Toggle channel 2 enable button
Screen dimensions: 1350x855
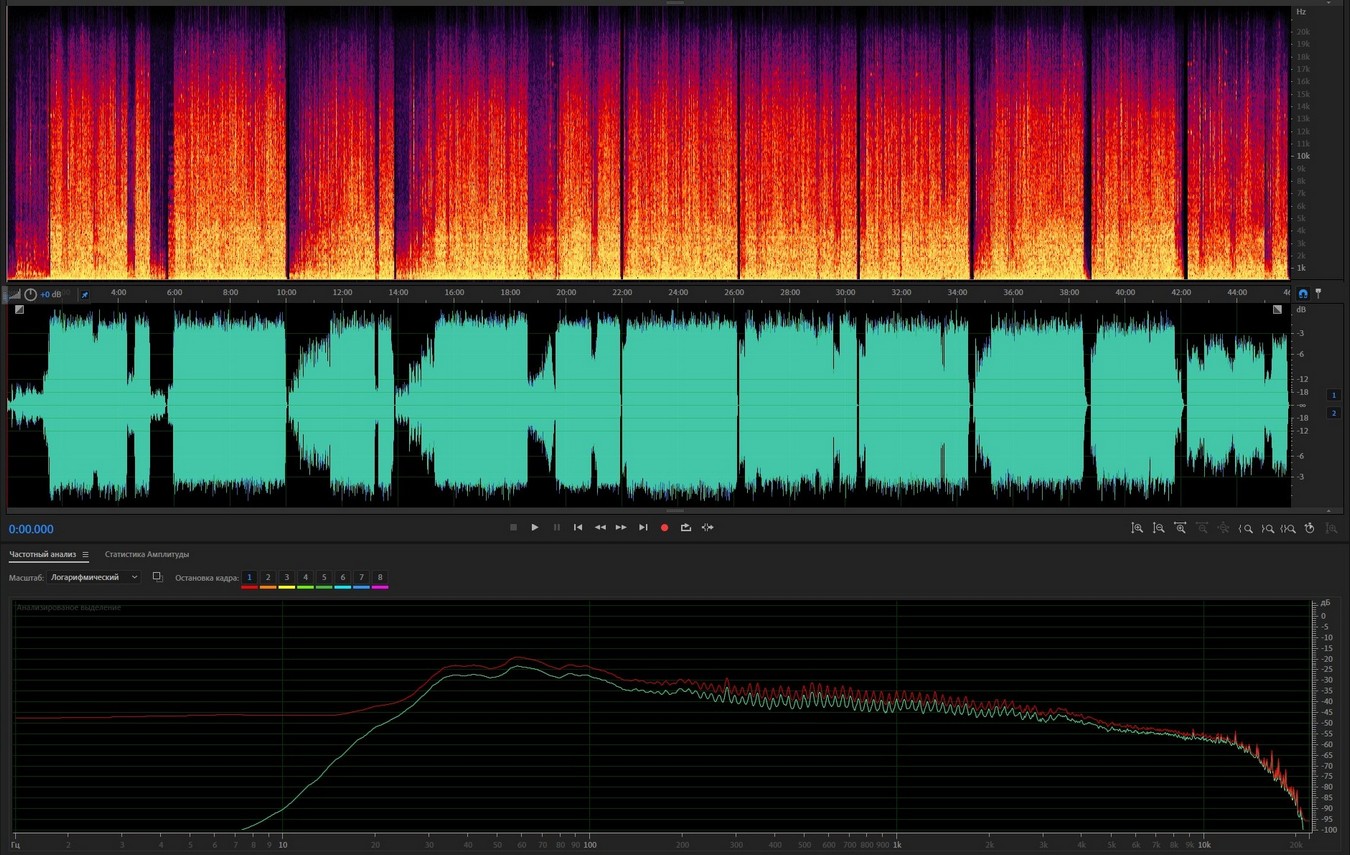point(1333,413)
